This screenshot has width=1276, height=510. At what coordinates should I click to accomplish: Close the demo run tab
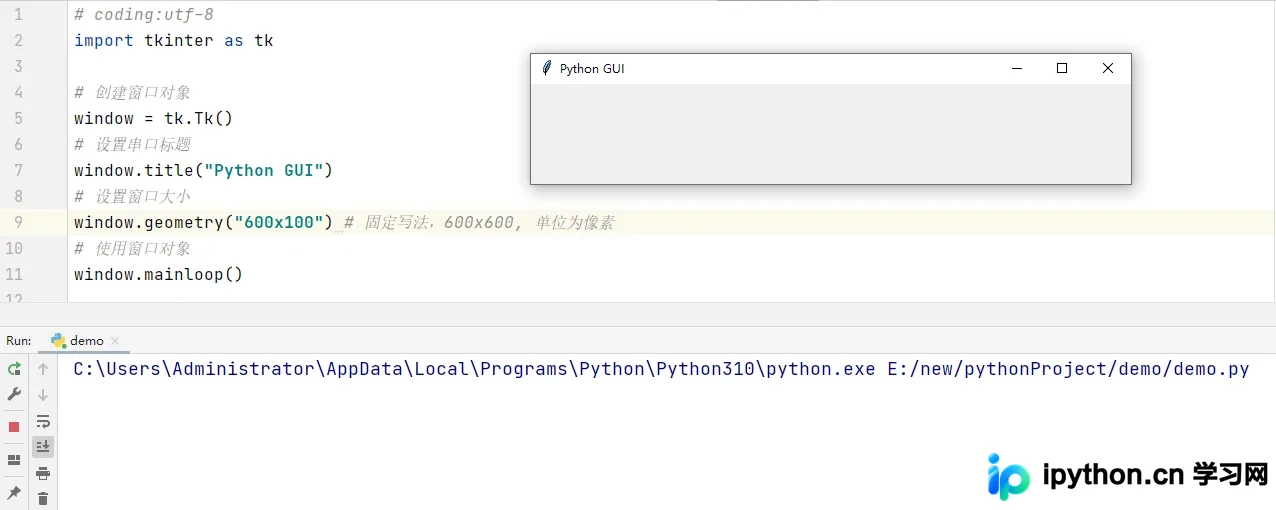114,341
